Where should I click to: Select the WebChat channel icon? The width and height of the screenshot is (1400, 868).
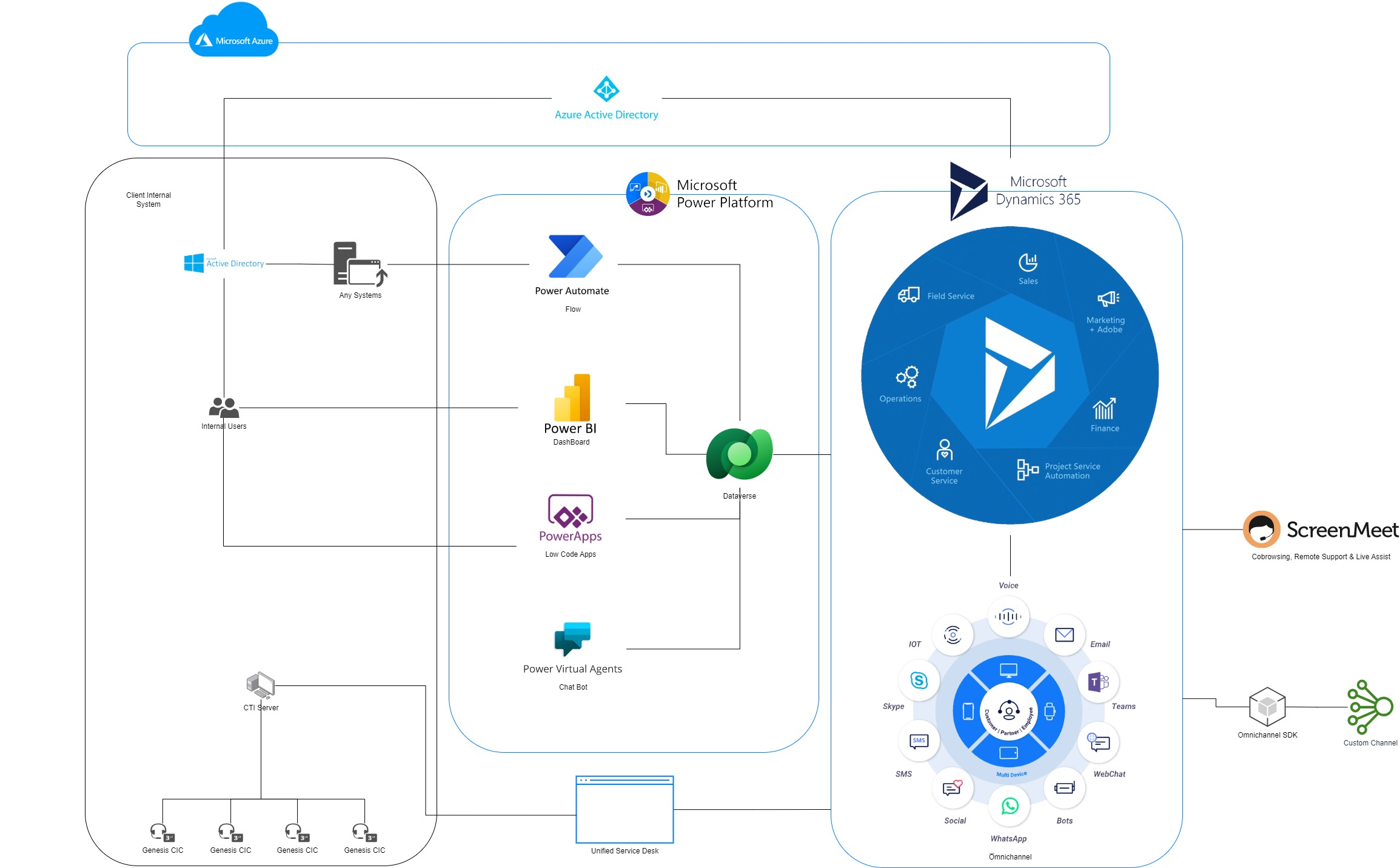point(1099,742)
